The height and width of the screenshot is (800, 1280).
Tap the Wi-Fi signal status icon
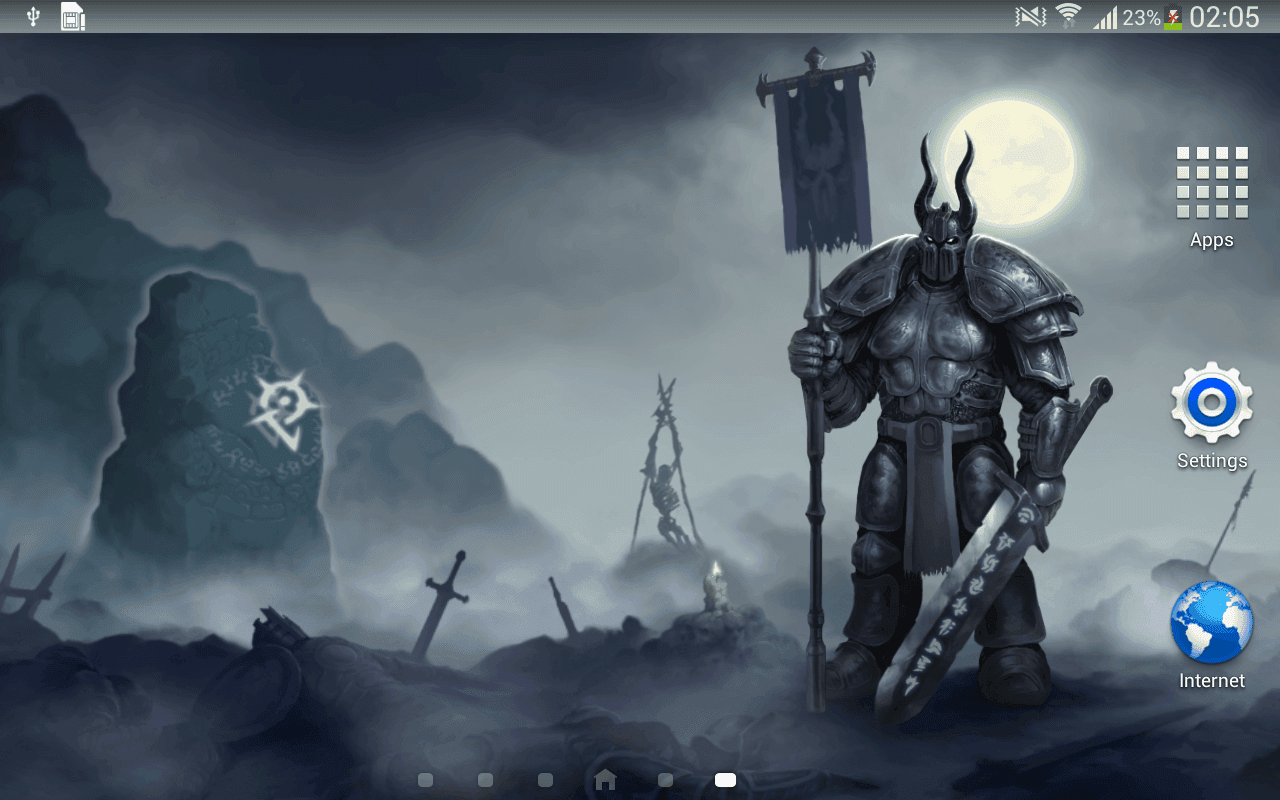tap(1069, 16)
